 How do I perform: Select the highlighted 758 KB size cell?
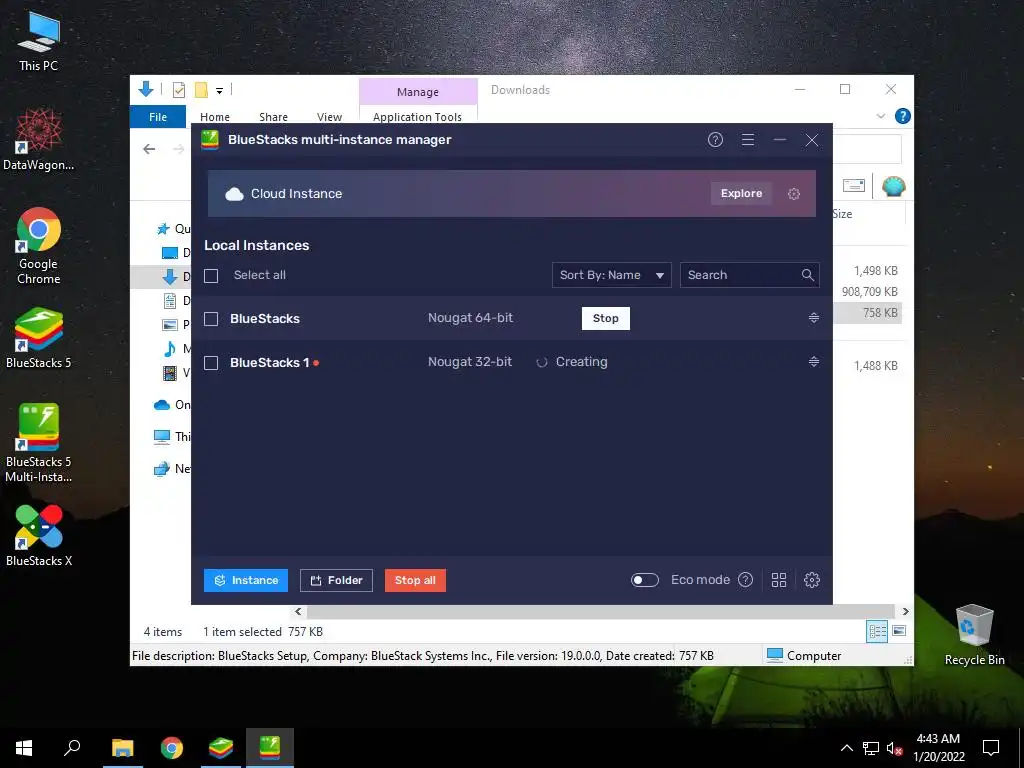coord(880,313)
